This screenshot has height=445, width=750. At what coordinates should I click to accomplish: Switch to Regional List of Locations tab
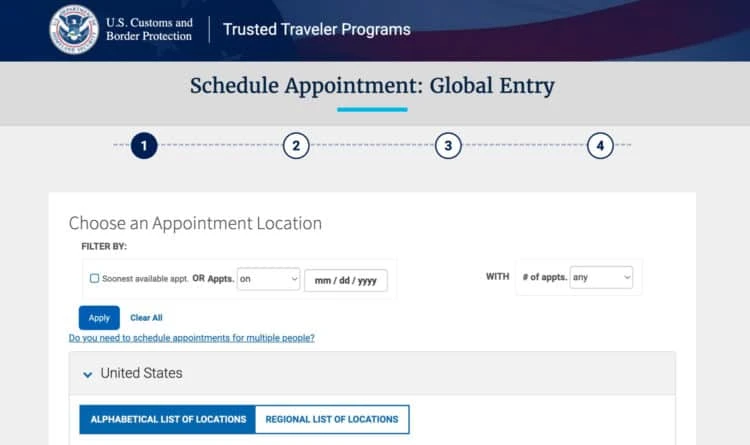pos(332,419)
